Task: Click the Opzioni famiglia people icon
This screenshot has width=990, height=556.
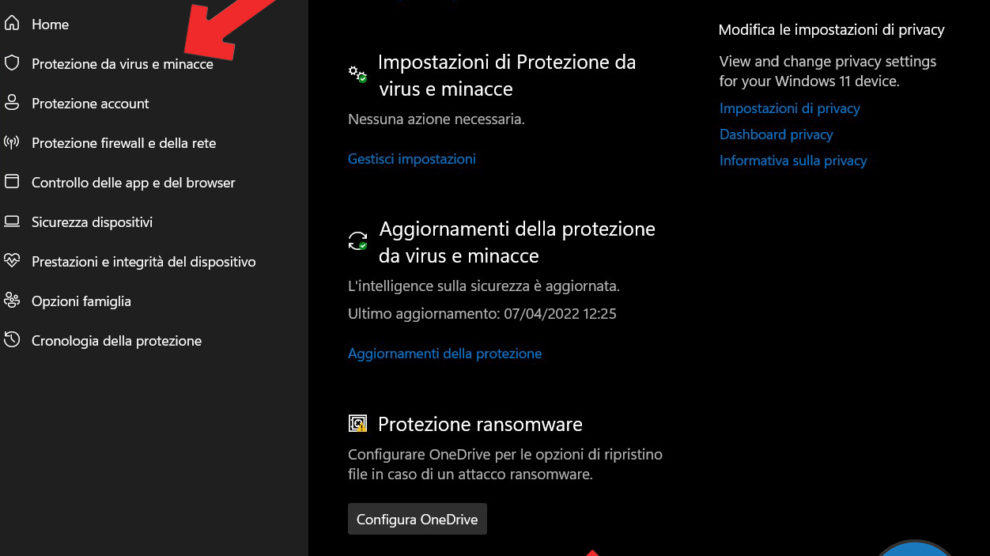Action: pos(12,301)
